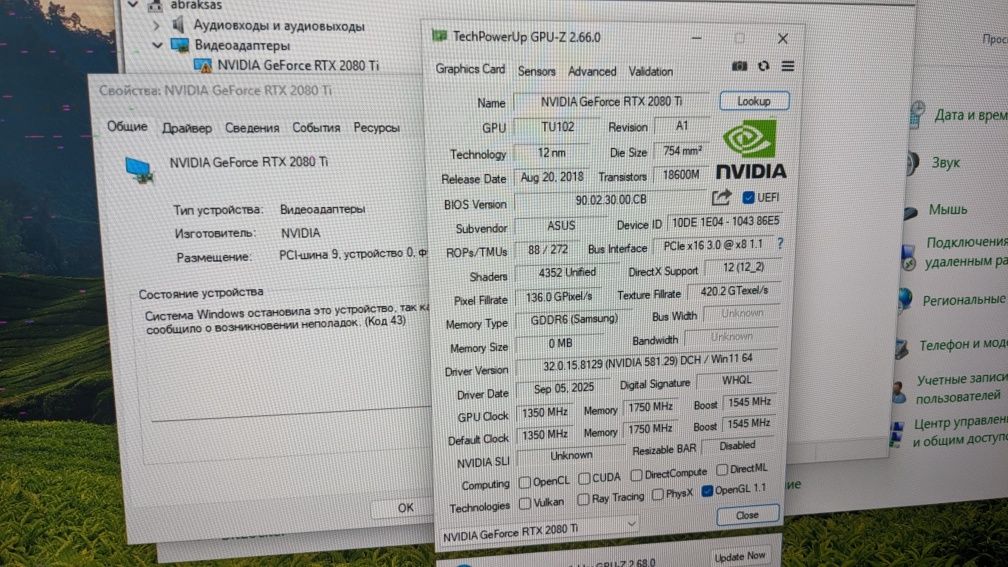The height and width of the screenshot is (567, 1008).
Task: Click the GPU Name field in GPU-Z
Action: tap(611, 102)
